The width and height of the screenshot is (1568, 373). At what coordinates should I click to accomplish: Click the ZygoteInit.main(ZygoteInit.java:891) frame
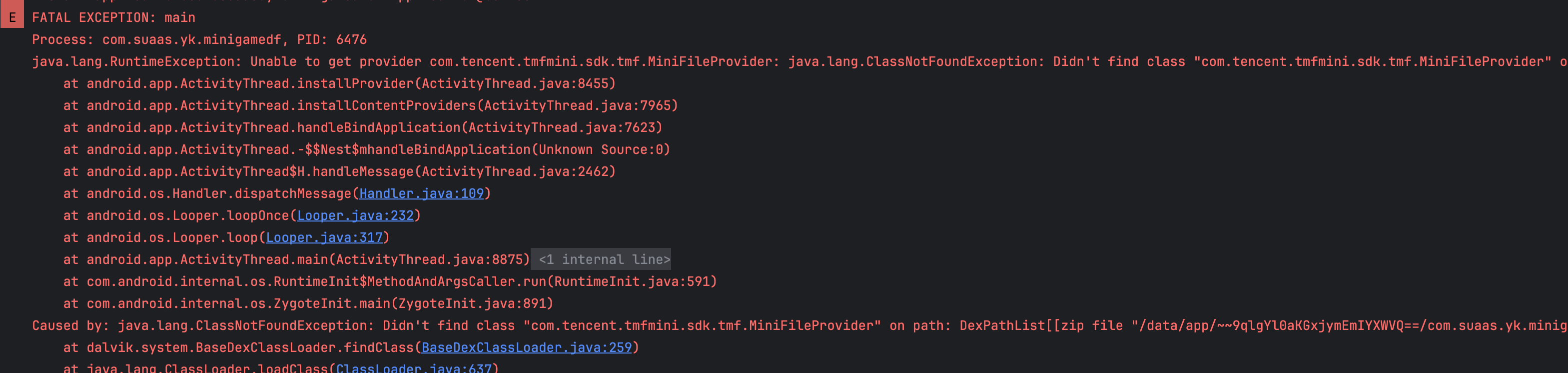coord(308,303)
